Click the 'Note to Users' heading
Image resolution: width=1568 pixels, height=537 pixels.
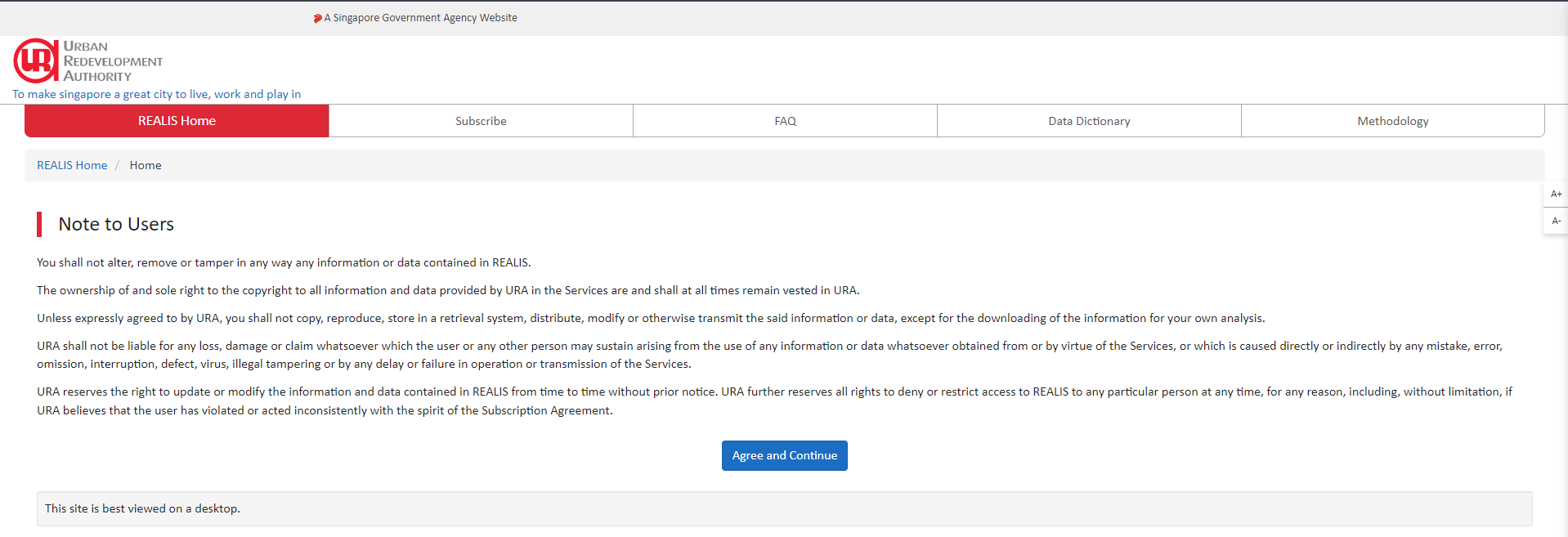[116, 224]
